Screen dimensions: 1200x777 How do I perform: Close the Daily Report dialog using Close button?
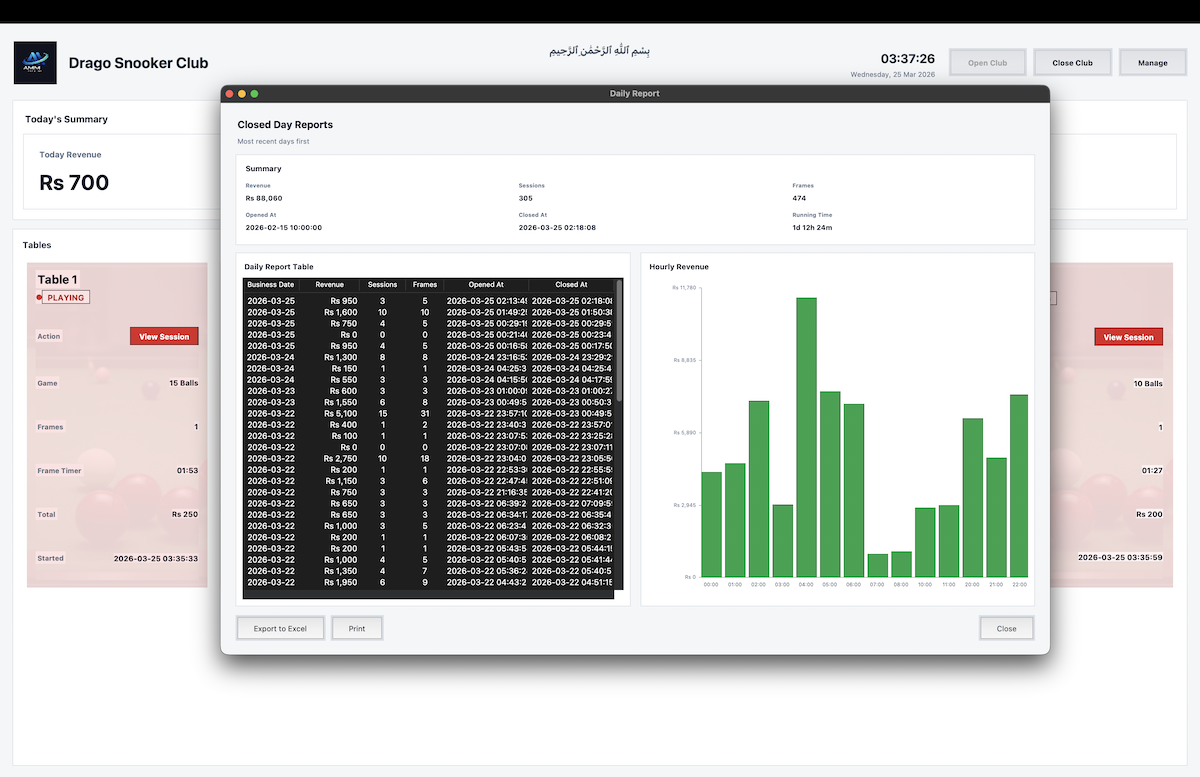(1006, 628)
